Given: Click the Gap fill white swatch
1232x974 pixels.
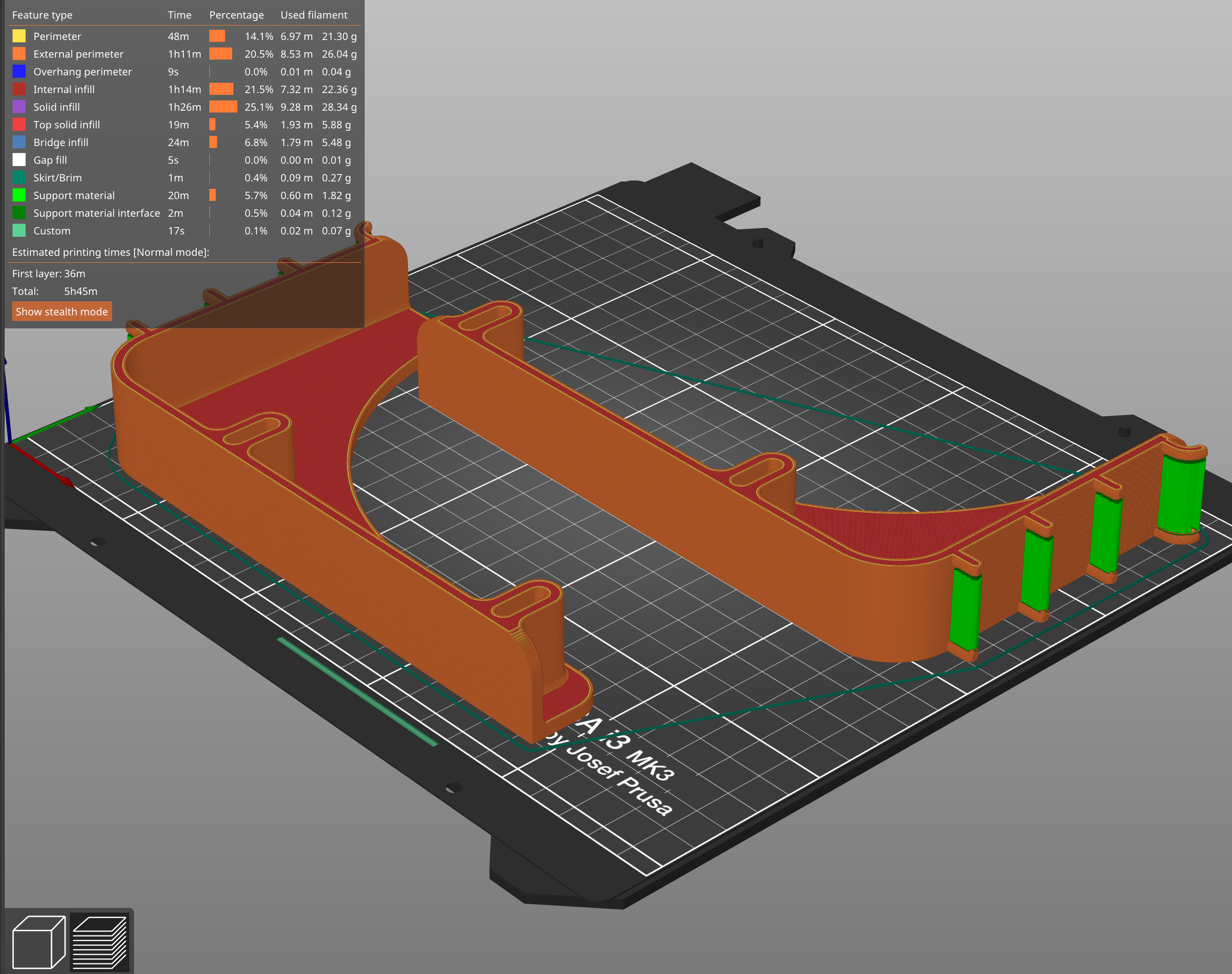Looking at the screenshot, I should coord(19,160).
